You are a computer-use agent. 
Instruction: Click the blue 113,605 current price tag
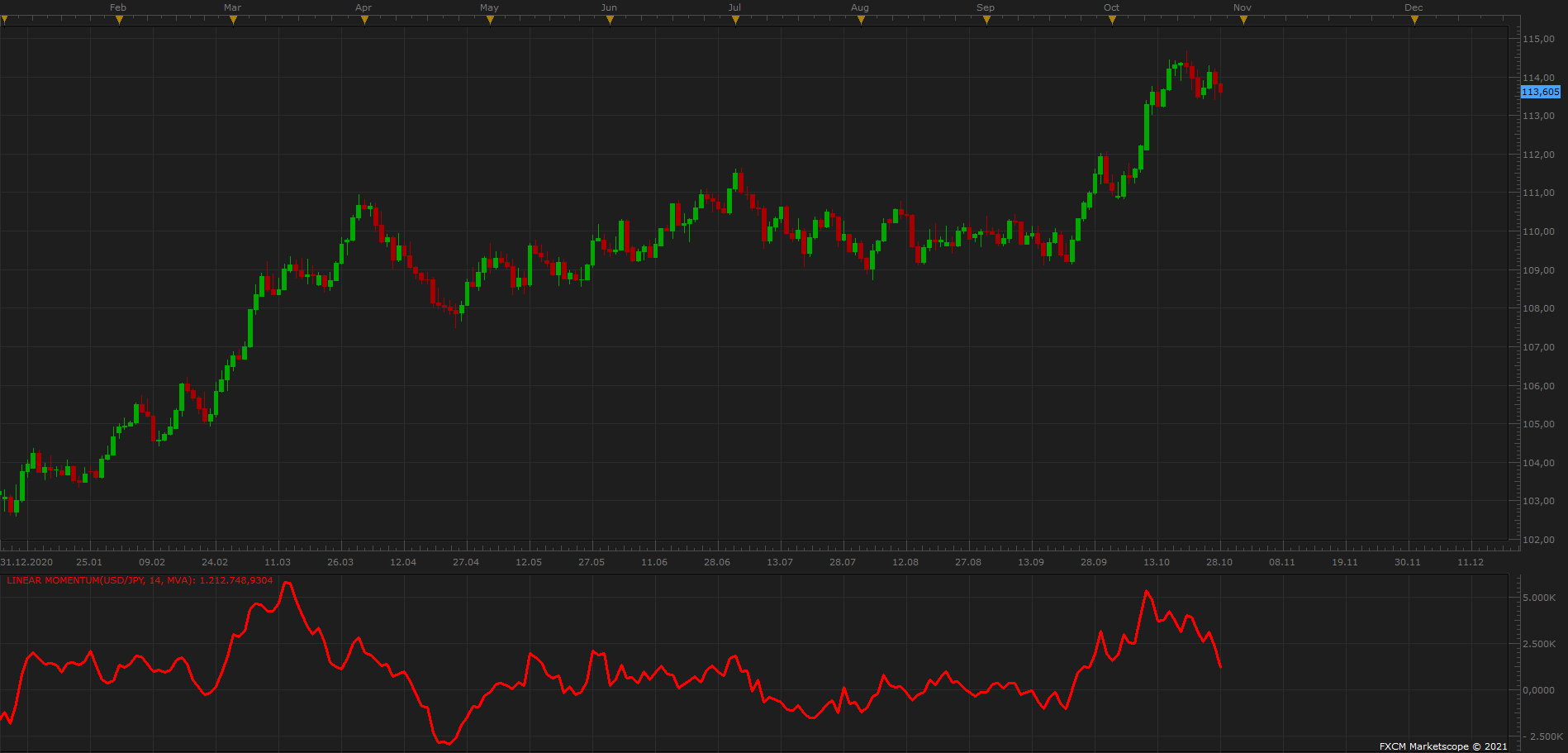pyautogui.click(x=1541, y=92)
